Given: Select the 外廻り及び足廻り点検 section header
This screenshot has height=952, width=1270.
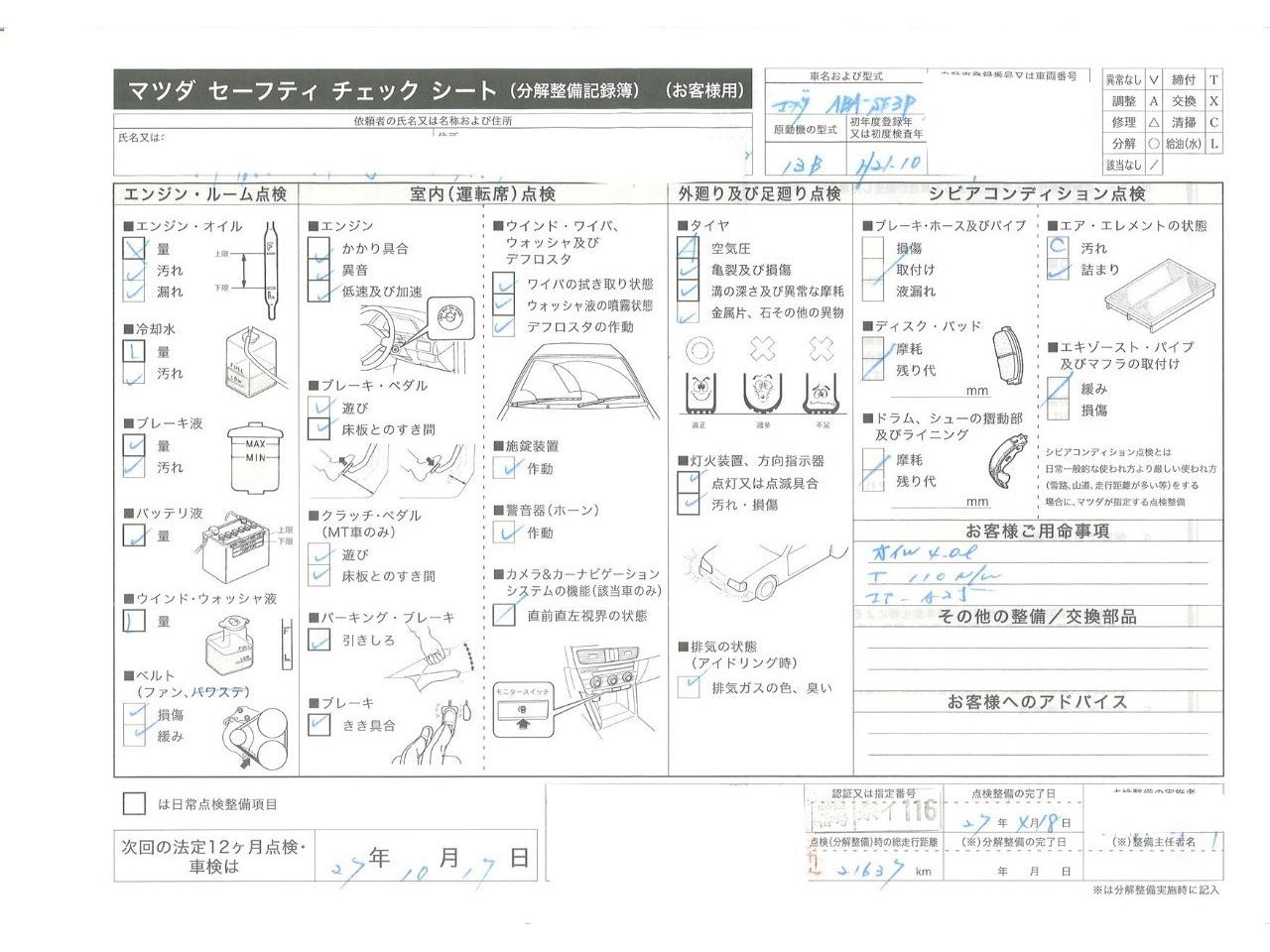Looking at the screenshot, I should (x=760, y=193).
